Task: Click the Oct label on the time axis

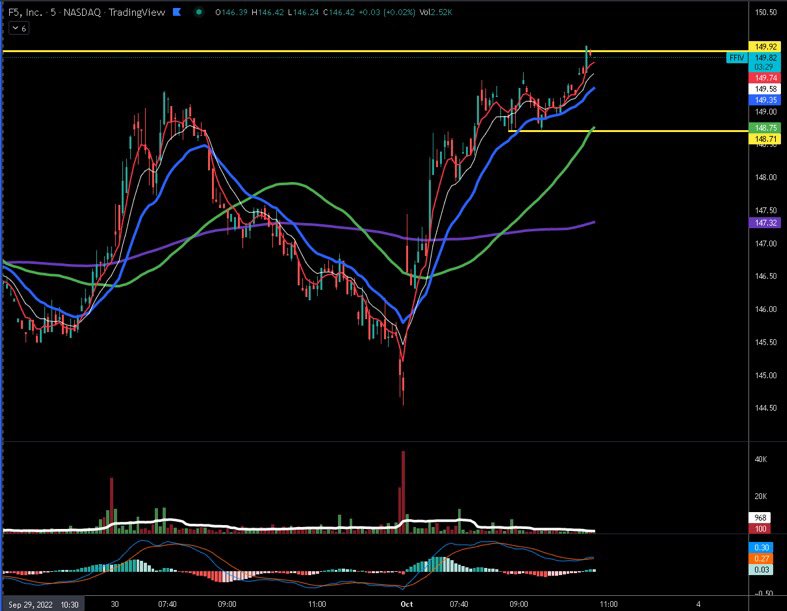Action: [x=407, y=604]
